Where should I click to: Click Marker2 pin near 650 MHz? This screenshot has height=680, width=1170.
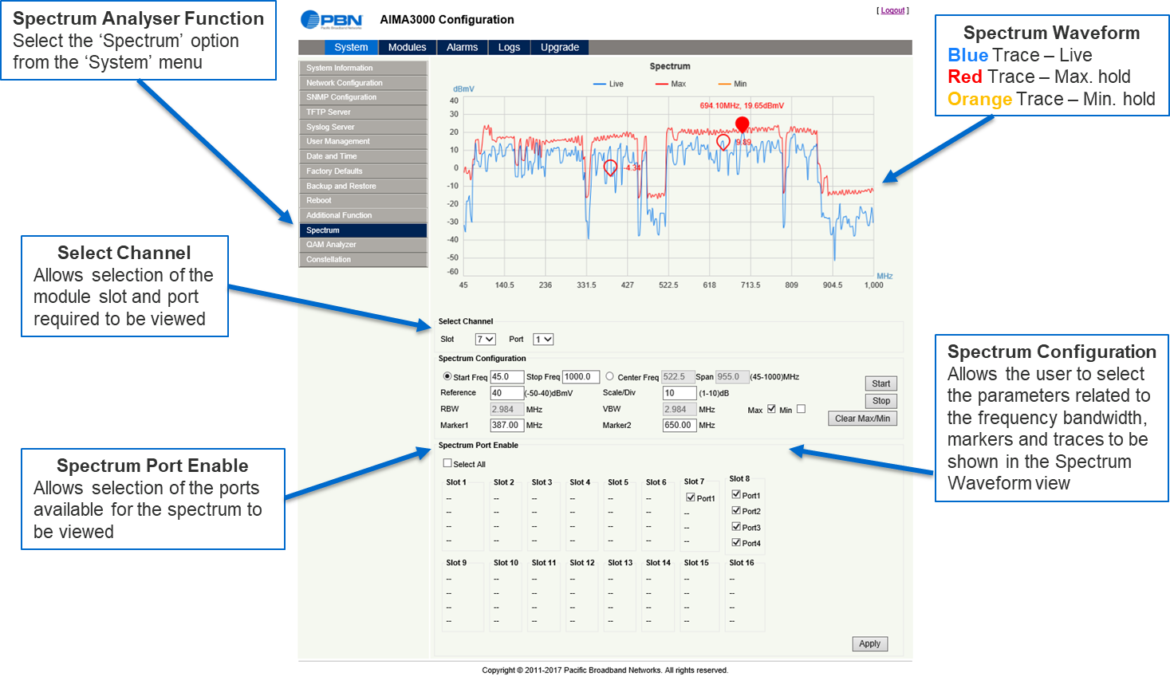pos(723,143)
